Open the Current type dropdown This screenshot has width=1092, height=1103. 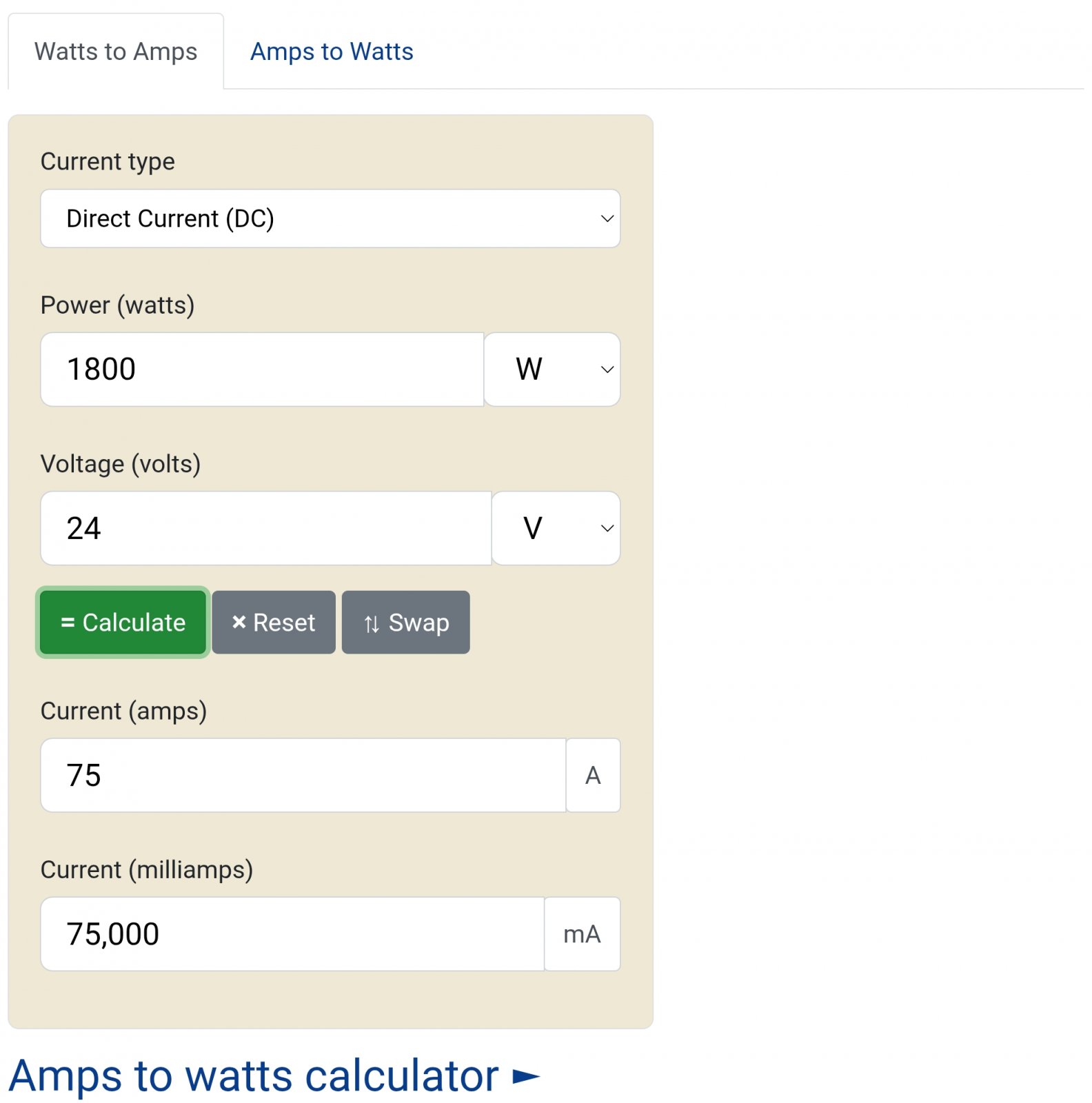(x=330, y=219)
